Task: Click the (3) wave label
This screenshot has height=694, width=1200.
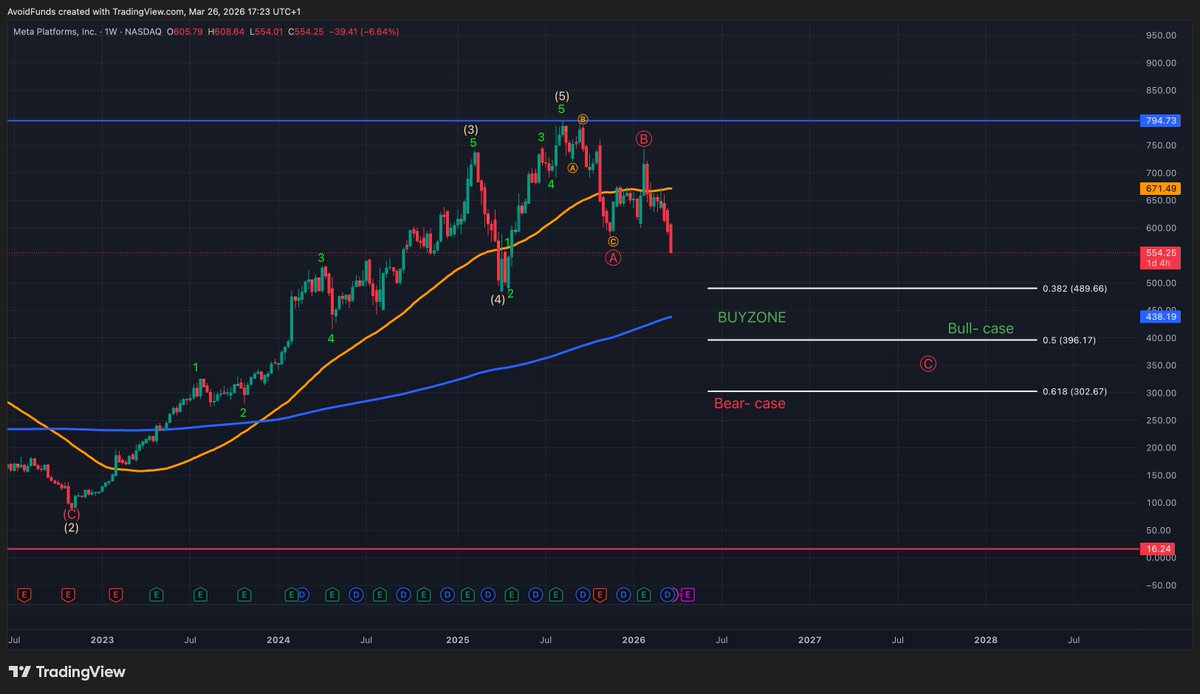Action: click(x=471, y=130)
